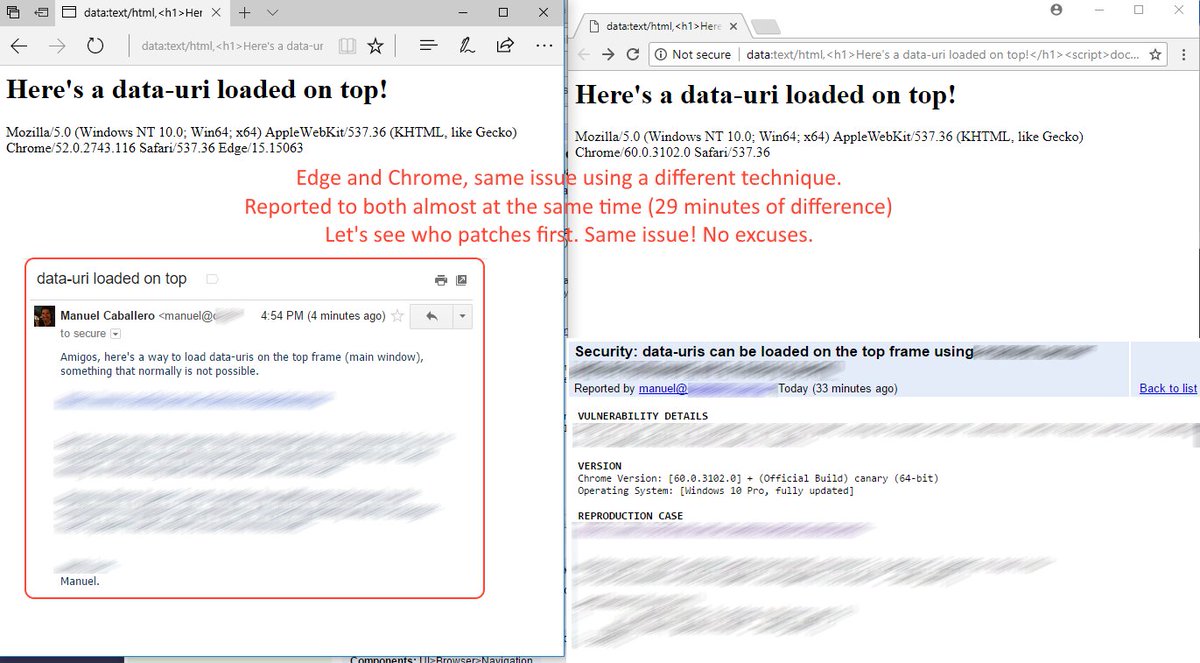Reload the page in Chrome
Viewport: 1200px width, 663px height.
click(x=632, y=54)
